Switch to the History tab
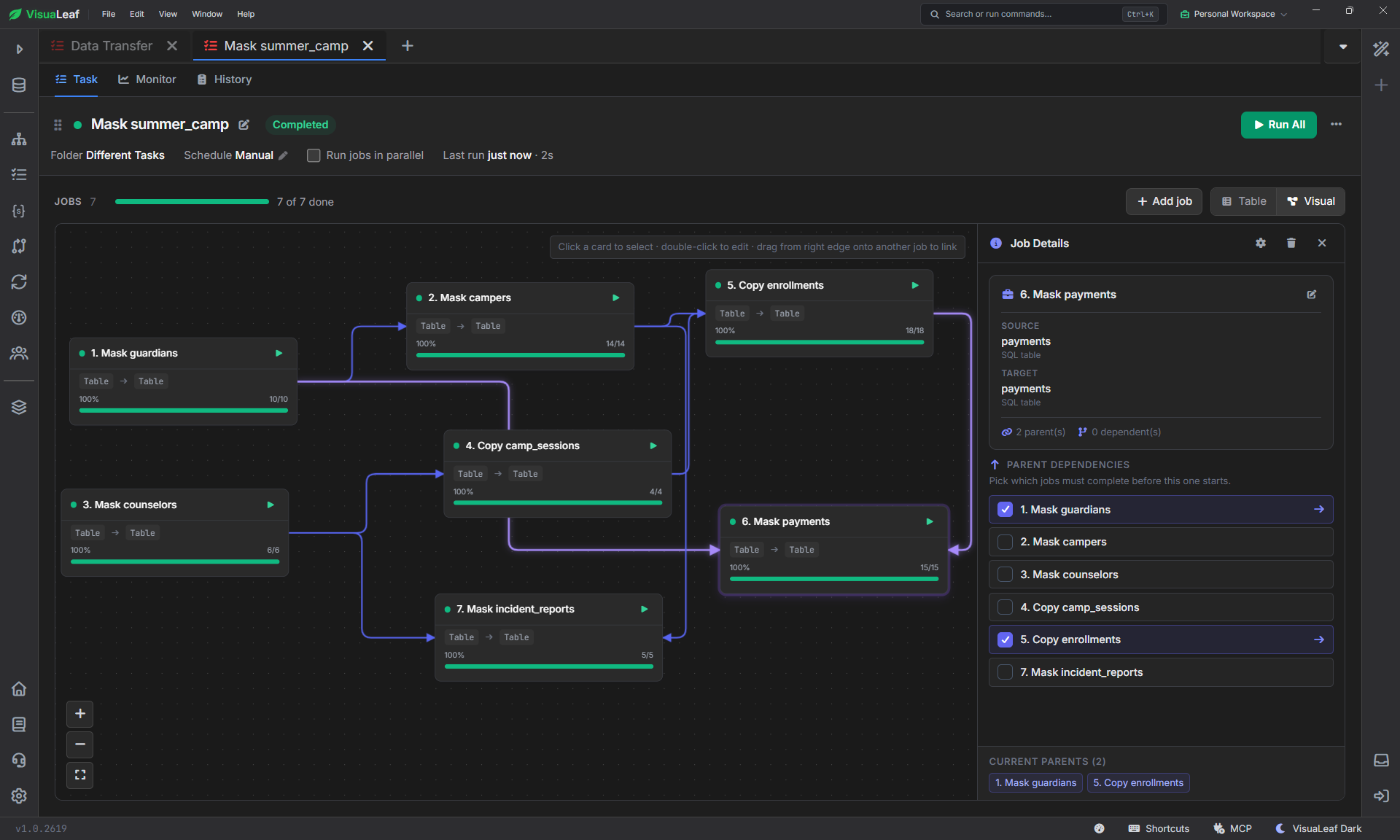1400x840 pixels. (x=225, y=79)
